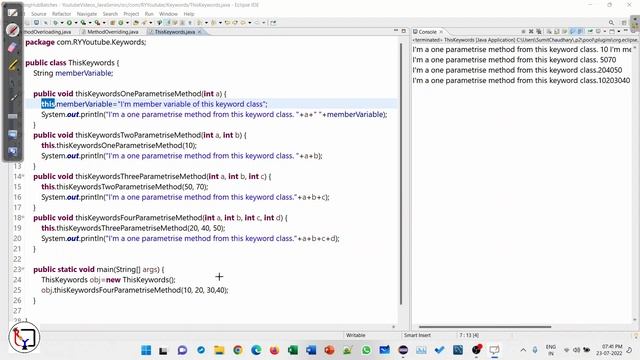Open WhatsApp from the taskbar
Image resolution: width=640 pixels, height=360 pixels.
click(x=366, y=350)
